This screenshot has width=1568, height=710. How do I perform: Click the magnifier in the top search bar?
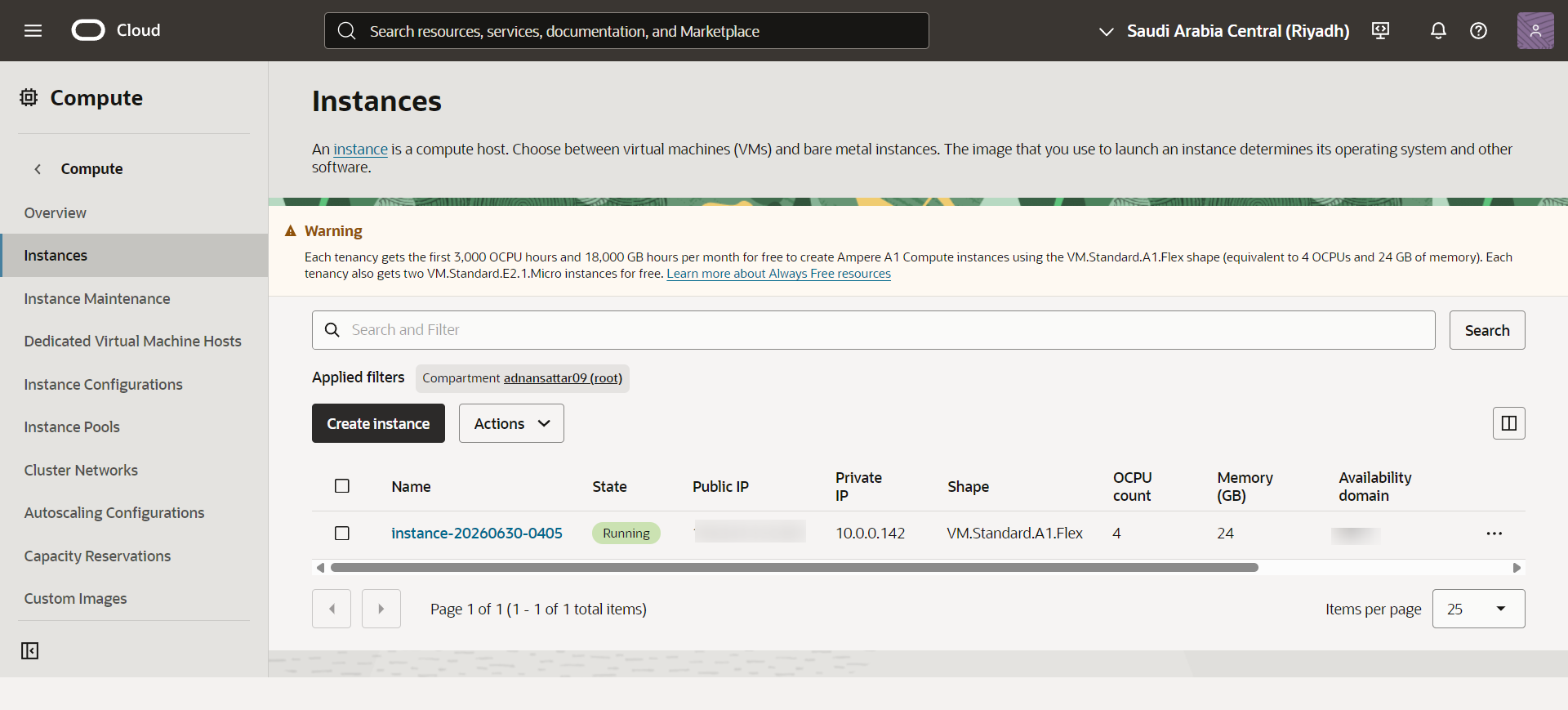tap(346, 31)
